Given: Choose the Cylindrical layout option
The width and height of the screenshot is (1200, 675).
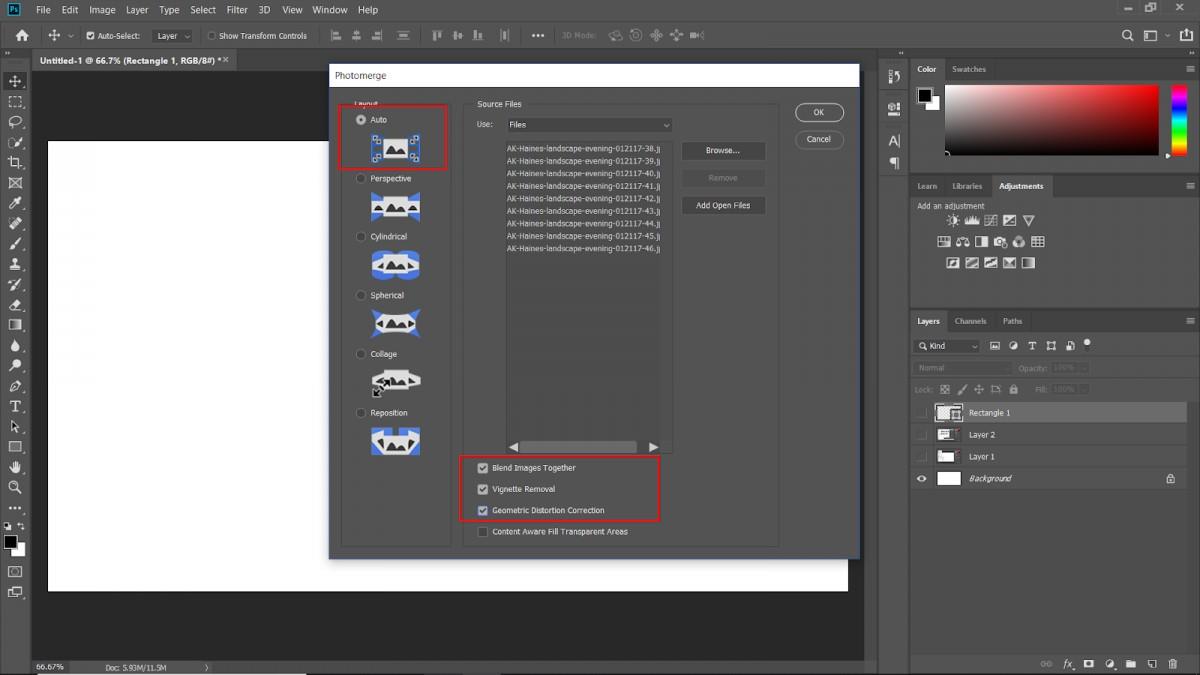Looking at the screenshot, I should pos(361,237).
